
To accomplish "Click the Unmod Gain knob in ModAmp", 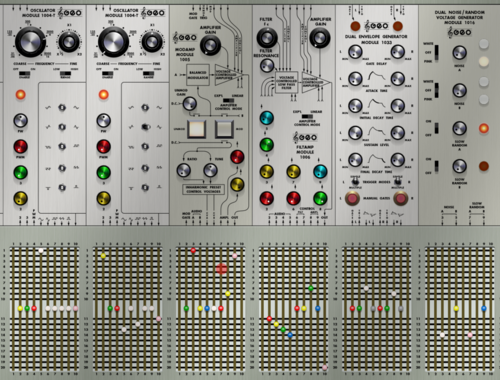I will tap(190, 104).
